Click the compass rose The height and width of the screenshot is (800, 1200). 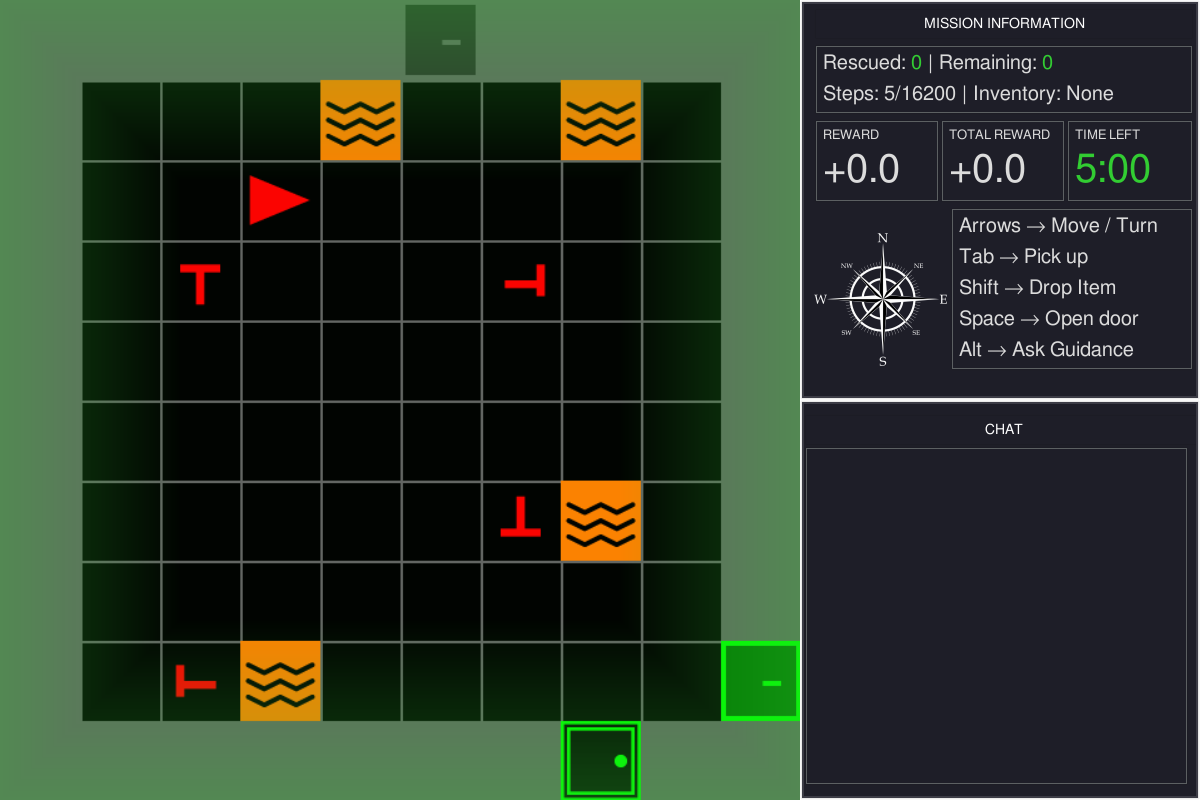pos(883,299)
